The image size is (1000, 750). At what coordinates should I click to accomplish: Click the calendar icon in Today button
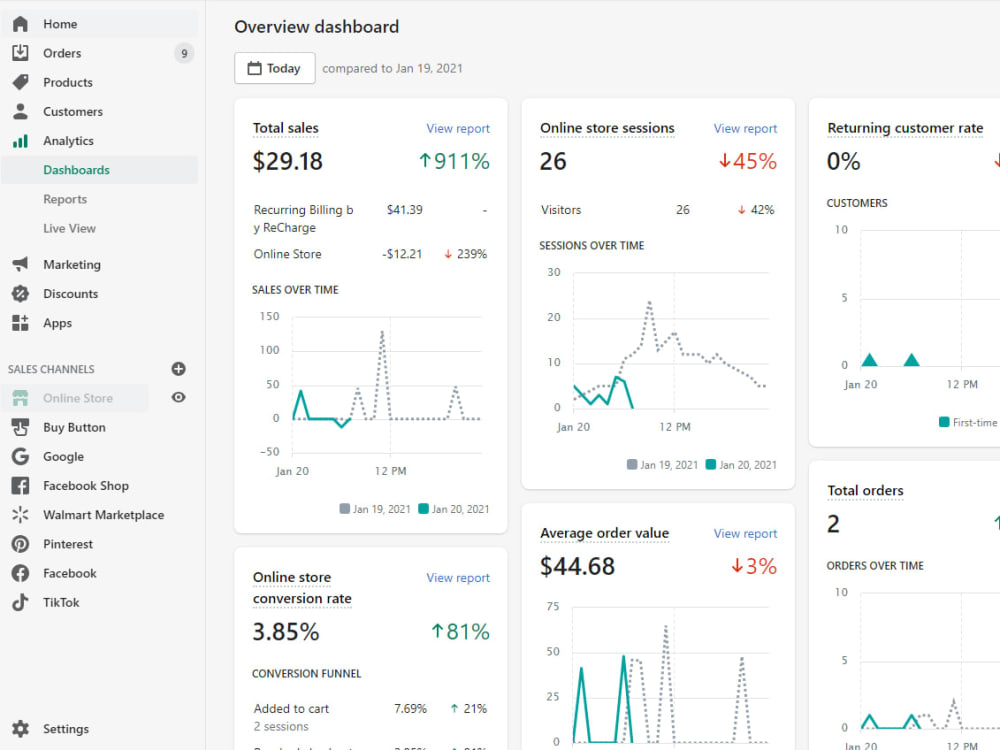point(254,68)
